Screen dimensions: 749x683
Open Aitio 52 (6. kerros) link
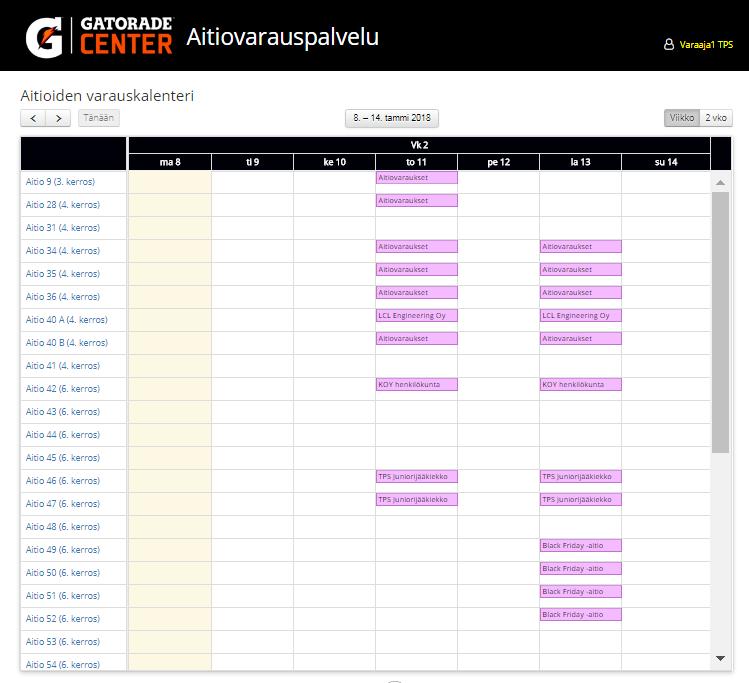(63, 619)
